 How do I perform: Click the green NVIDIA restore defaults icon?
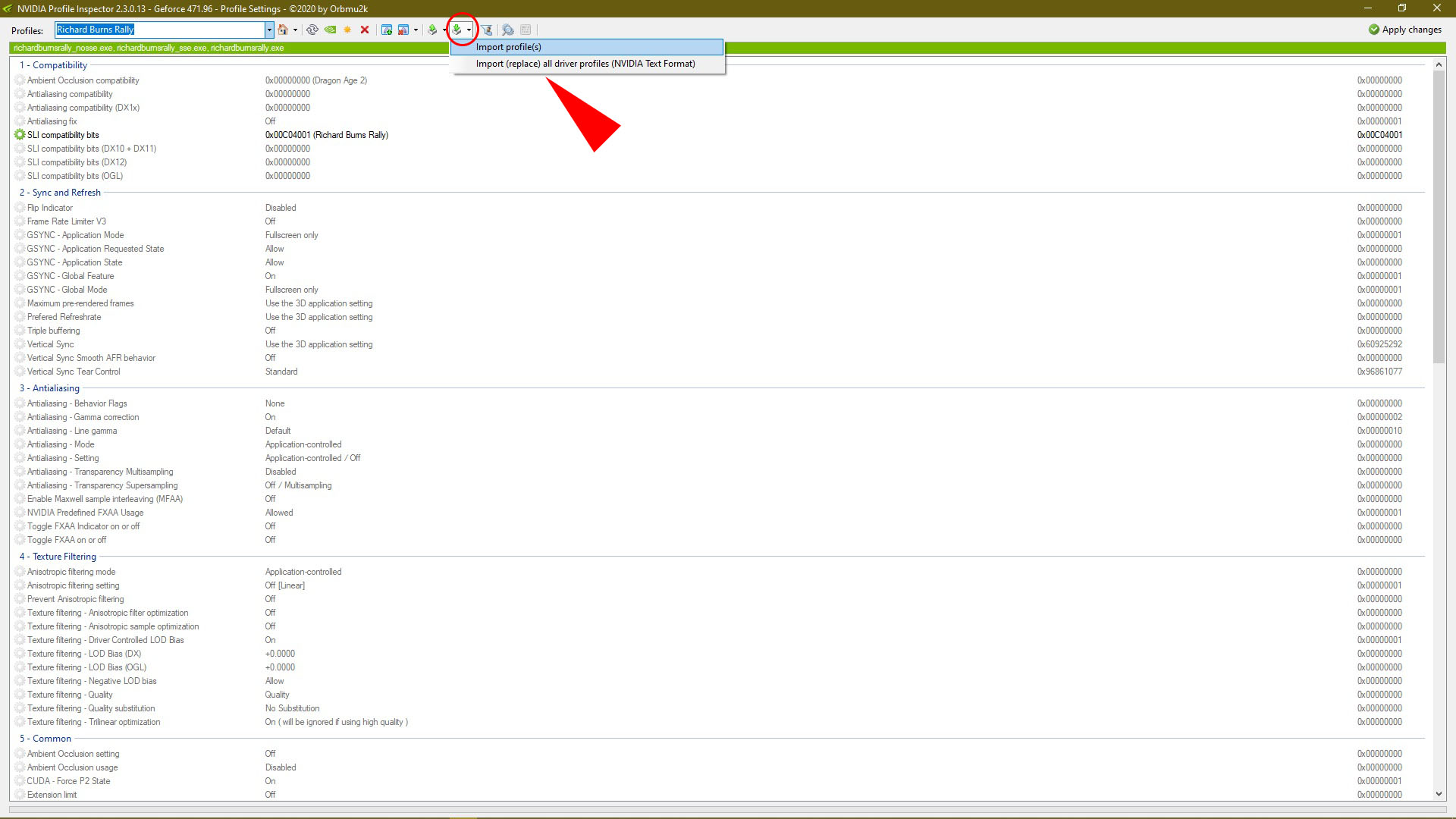[330, 30]
